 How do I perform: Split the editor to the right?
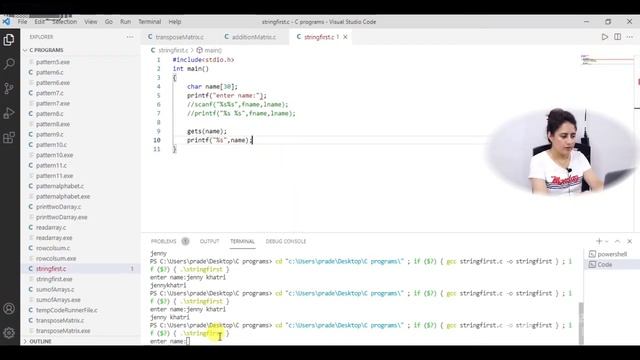618,37
